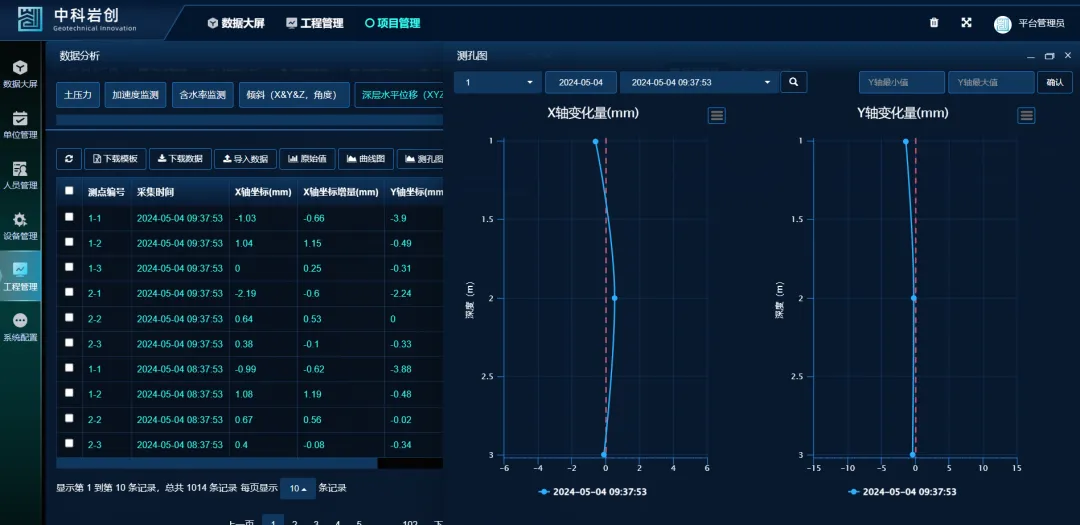Select the checkbox for row 2-1
Viewport: 1080px width, 525px height.
(69, 292)
